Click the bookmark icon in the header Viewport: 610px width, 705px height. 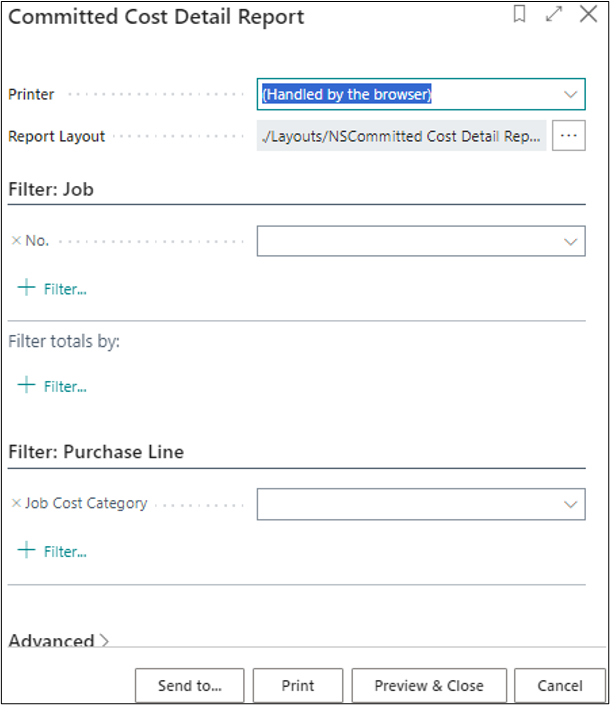520,16
